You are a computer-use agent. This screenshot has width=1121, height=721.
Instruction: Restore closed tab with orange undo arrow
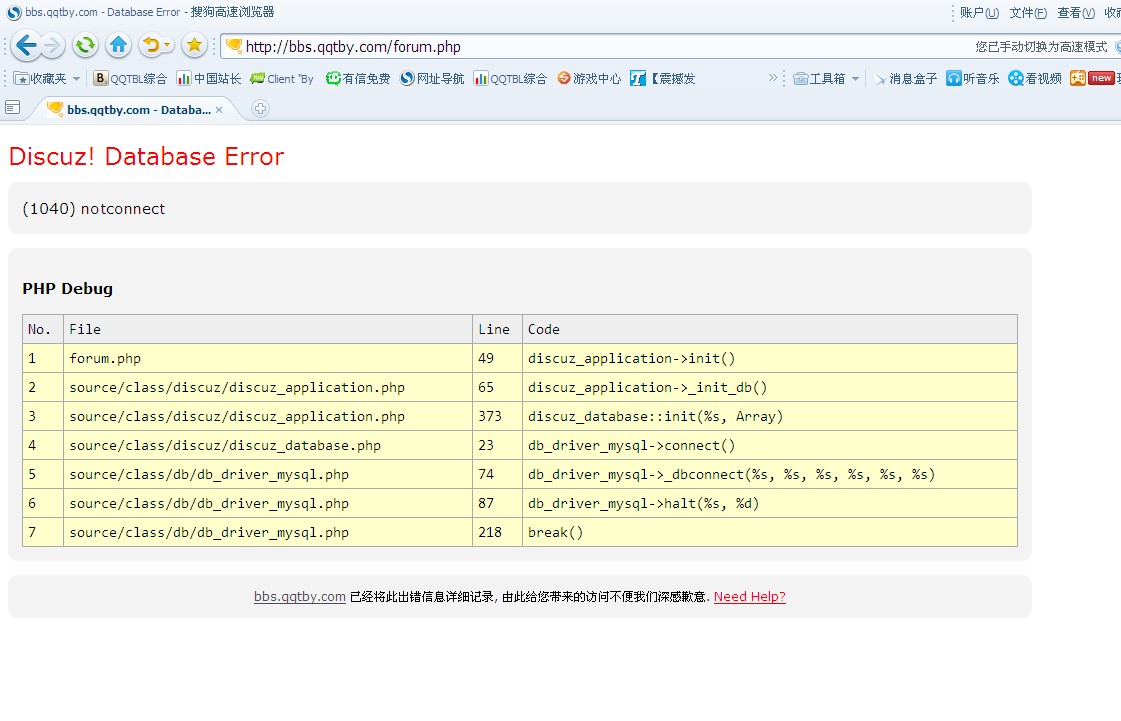[151, 46]
